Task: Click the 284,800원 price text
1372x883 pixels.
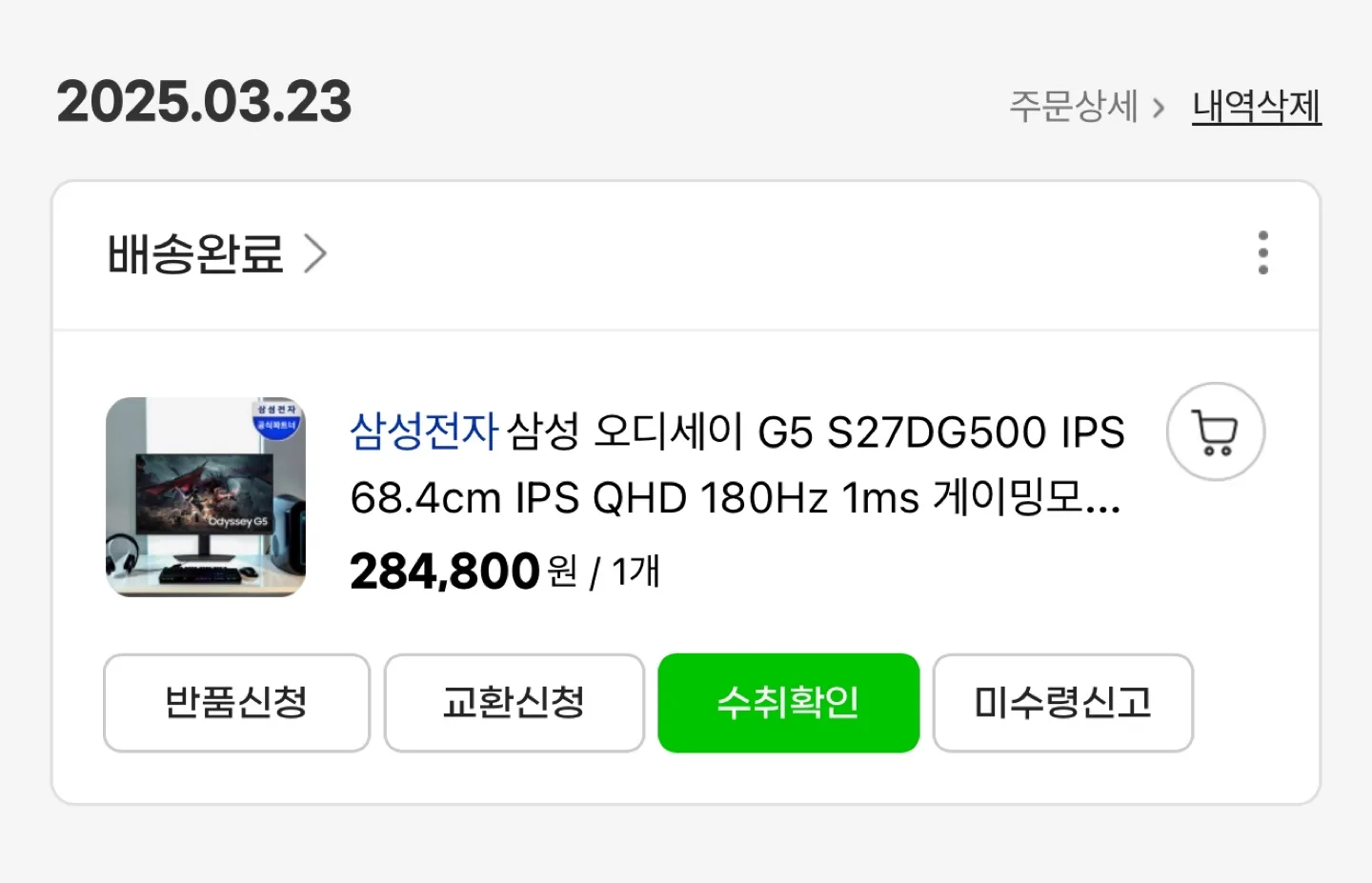Action: [464, 572]
